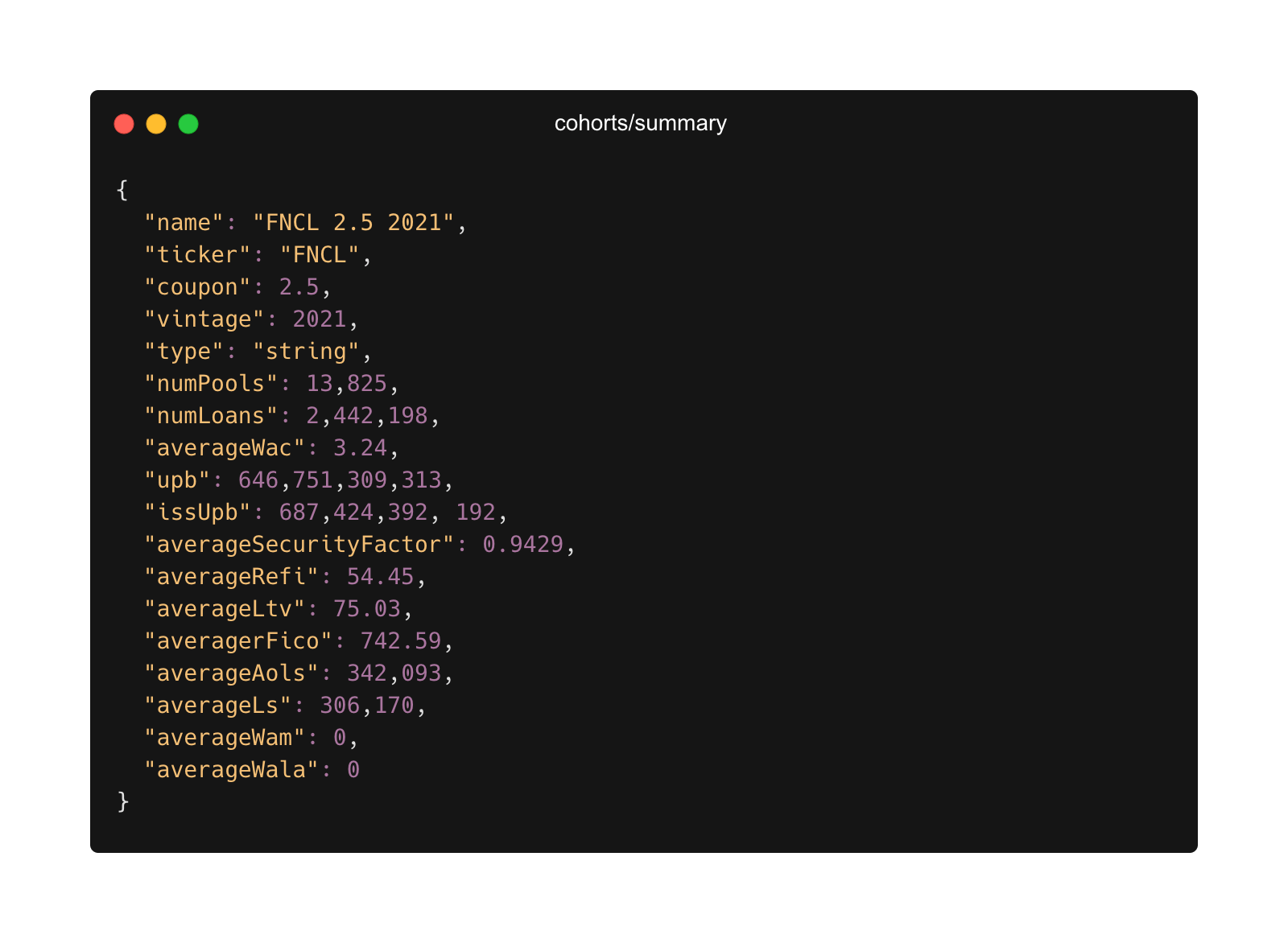This screenshot has height=943, width=1288.
Task: Click the "averageSecurityFactor" key
Action: point(299,545)
